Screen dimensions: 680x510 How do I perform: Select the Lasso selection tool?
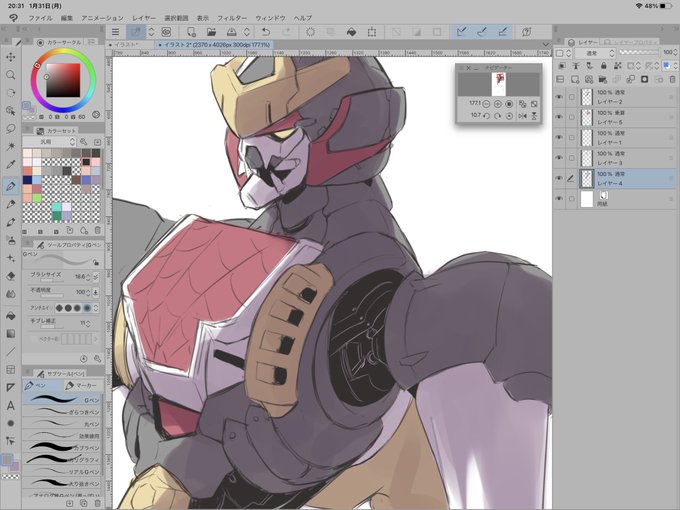(x=10, y=129)
